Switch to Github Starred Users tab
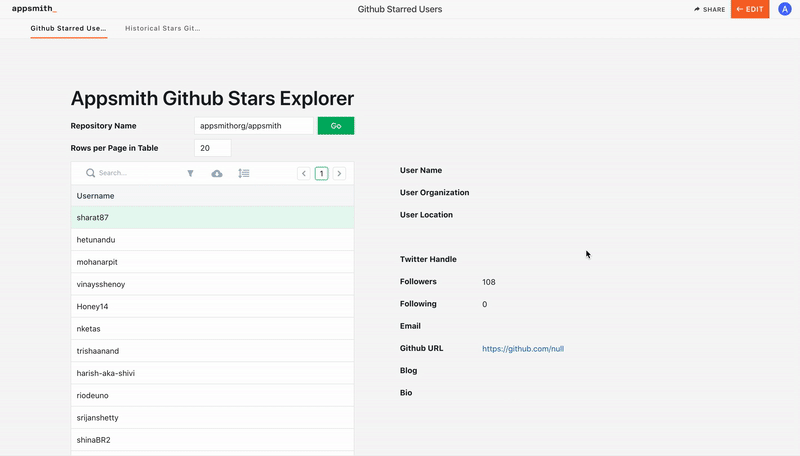 coord(68,29)
